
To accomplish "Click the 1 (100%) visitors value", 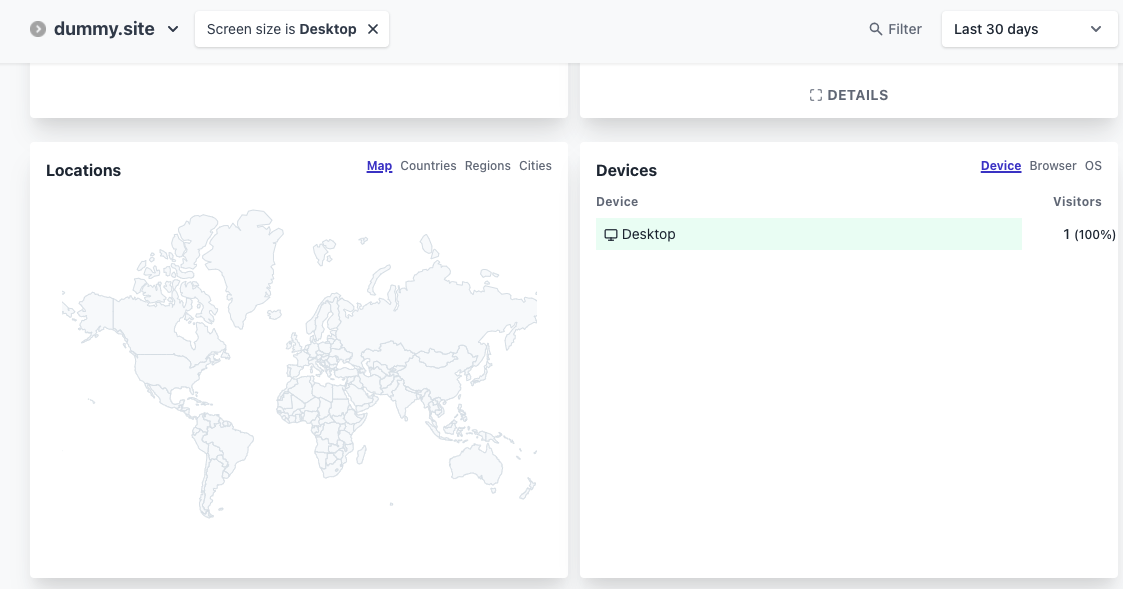I will point(1089,234).
